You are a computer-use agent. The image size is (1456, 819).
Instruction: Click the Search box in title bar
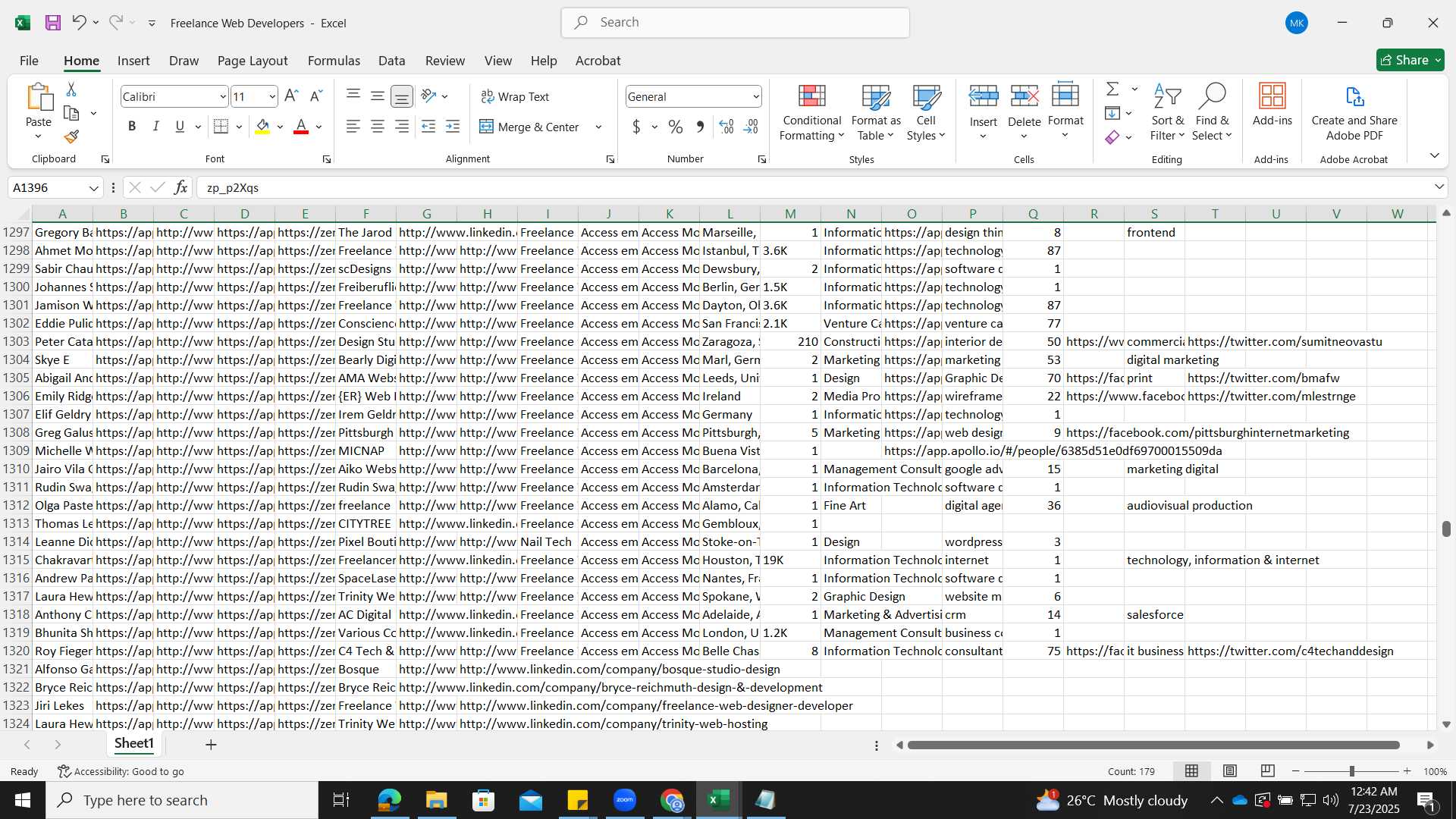pyautogui.click(x=735, y=23)
